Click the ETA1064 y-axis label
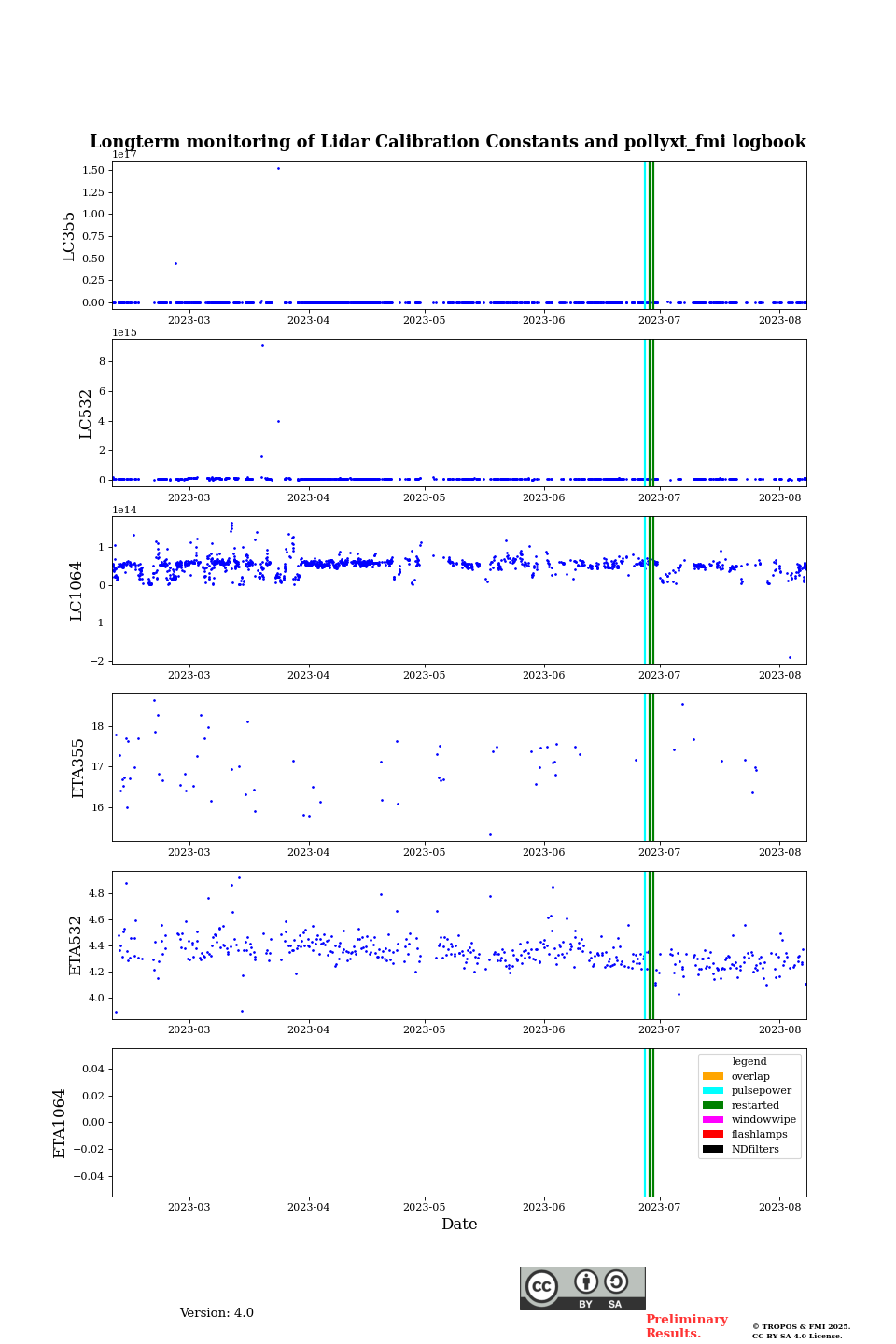The image size is (896, 1344). pos(60,1123)
